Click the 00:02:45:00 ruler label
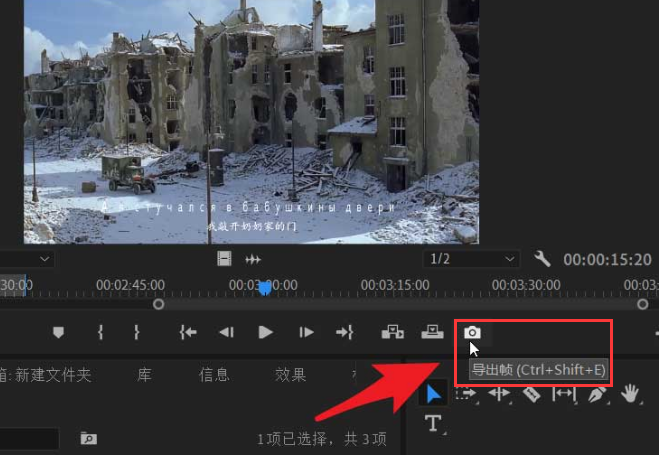Image resolution: width=659 pixels, height=455 pixels. pyautogui.click(x=130, y=285)
